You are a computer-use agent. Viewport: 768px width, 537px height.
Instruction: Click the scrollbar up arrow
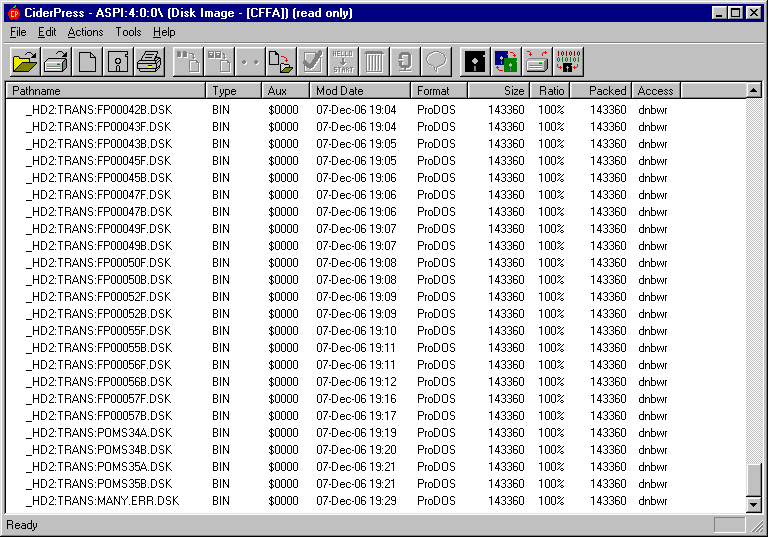pyautogui.click(x=754, y=90)
